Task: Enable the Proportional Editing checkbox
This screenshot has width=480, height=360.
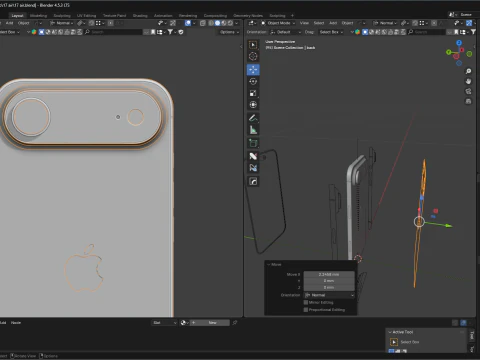Action: pos(306,310)
